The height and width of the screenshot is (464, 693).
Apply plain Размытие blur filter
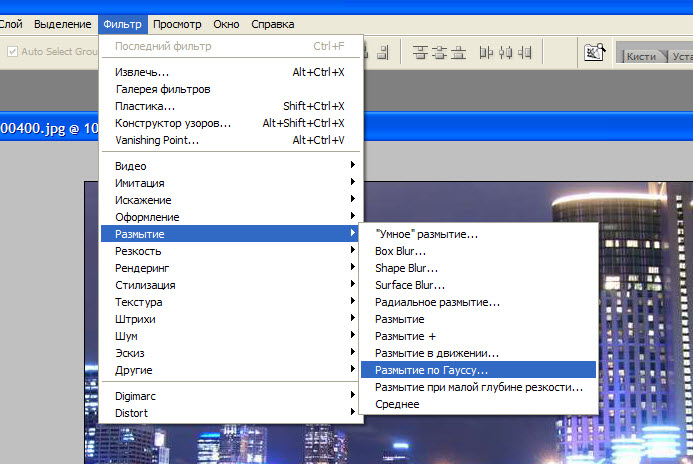point(478,319)
